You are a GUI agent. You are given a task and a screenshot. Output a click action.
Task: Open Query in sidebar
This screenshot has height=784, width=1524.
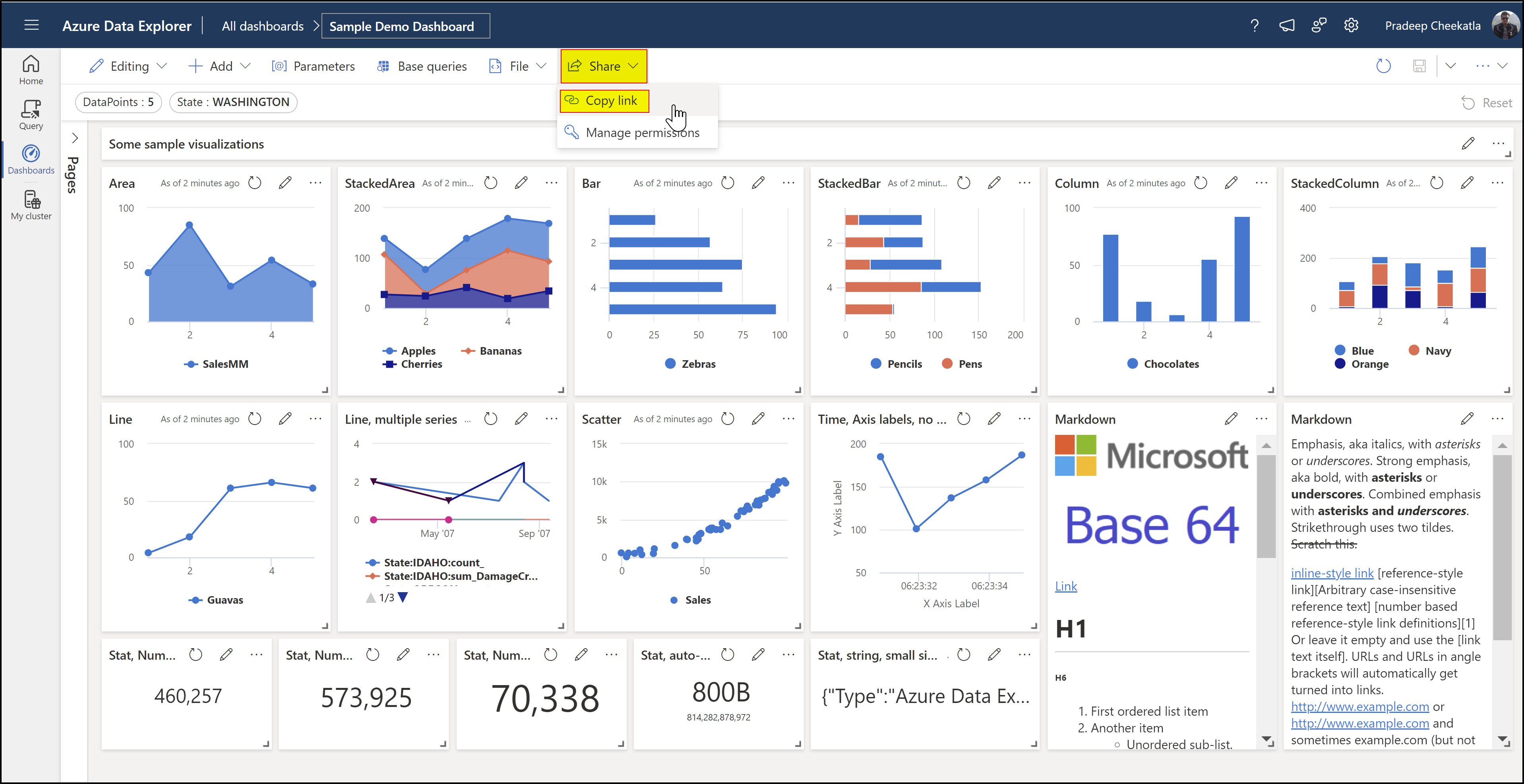click(x=31, y=115)
